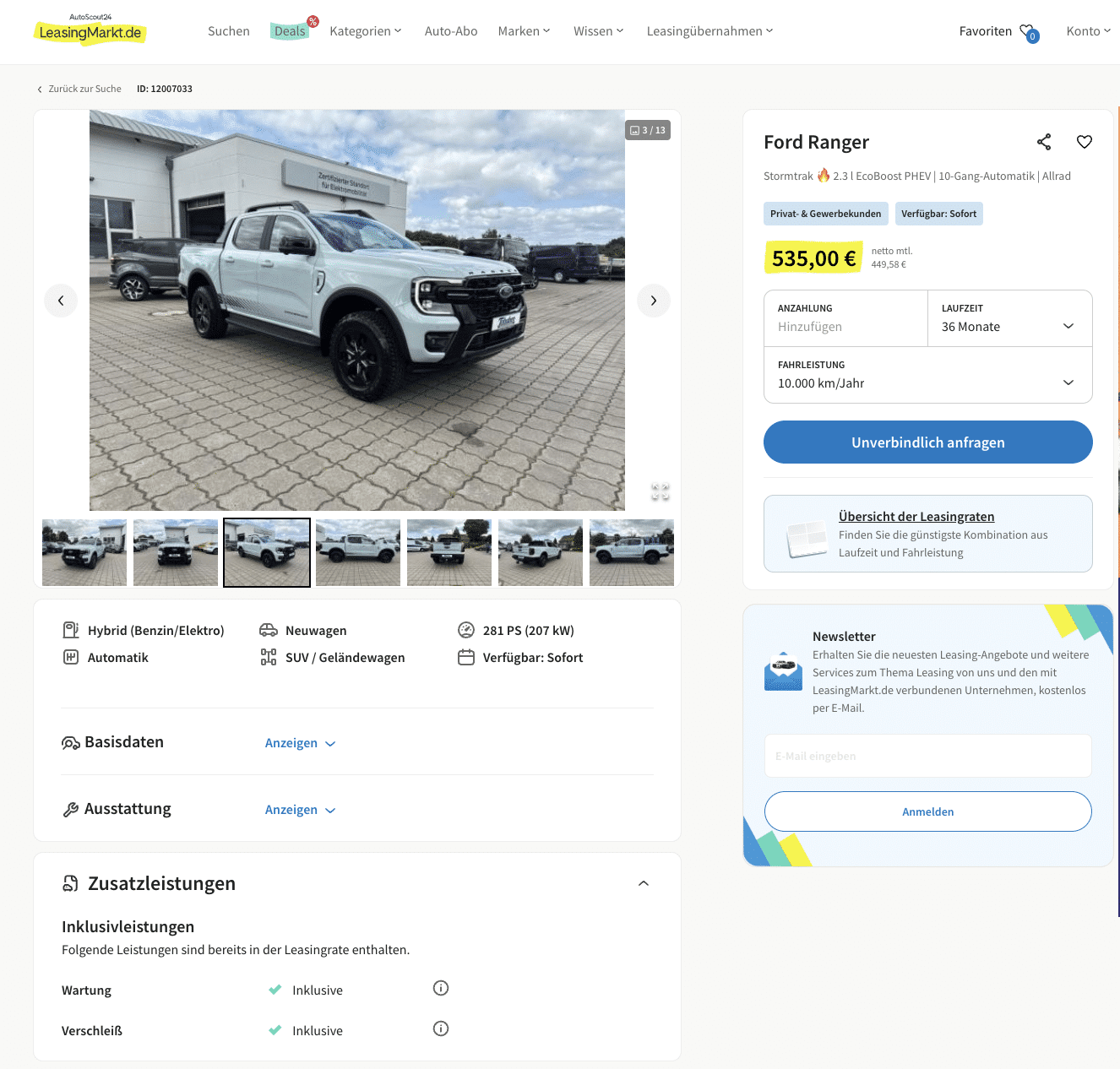
Task: Click the ID: 12007033 text
Action: (165, 89)
